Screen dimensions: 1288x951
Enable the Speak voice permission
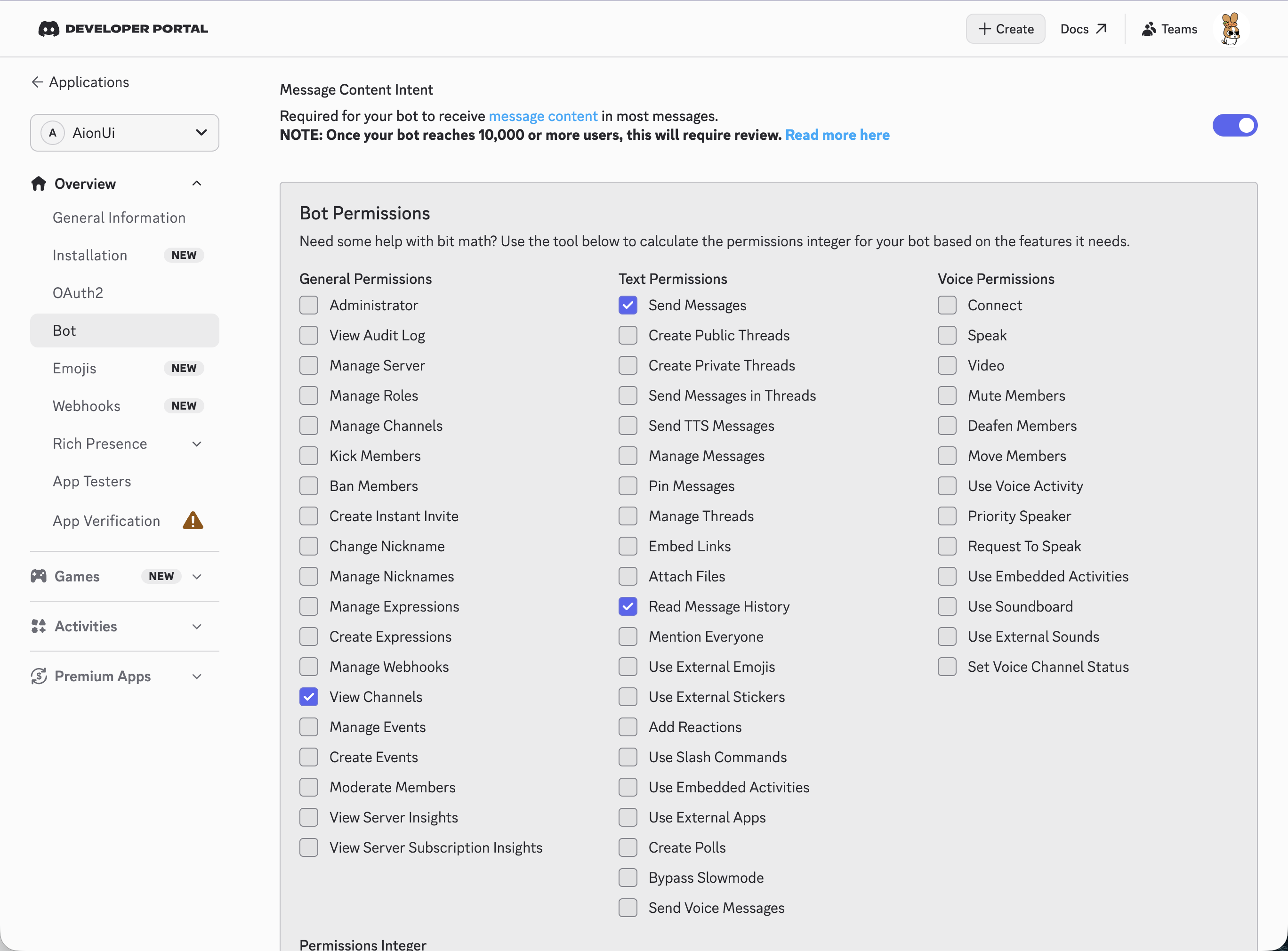947,335
